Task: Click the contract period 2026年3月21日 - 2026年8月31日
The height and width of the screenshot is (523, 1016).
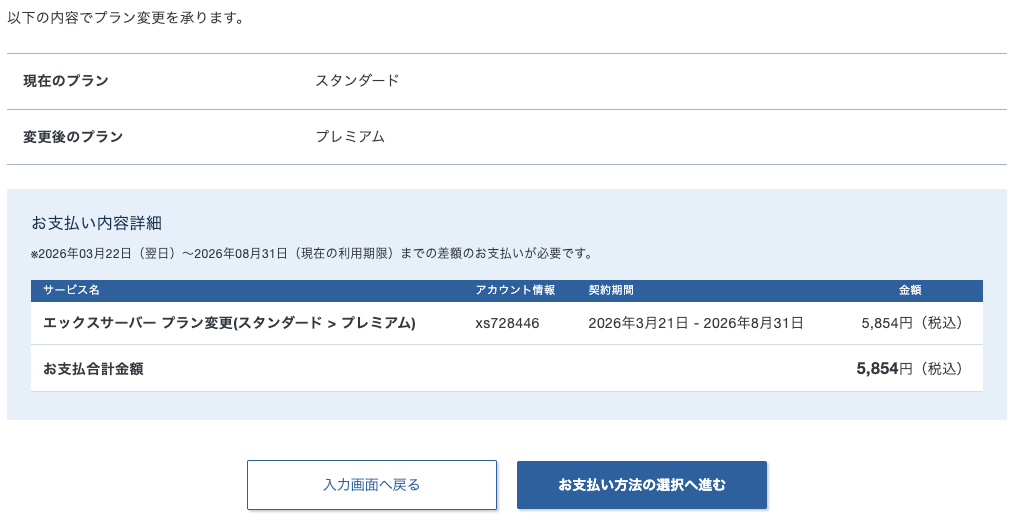Action: click(696, 323)
